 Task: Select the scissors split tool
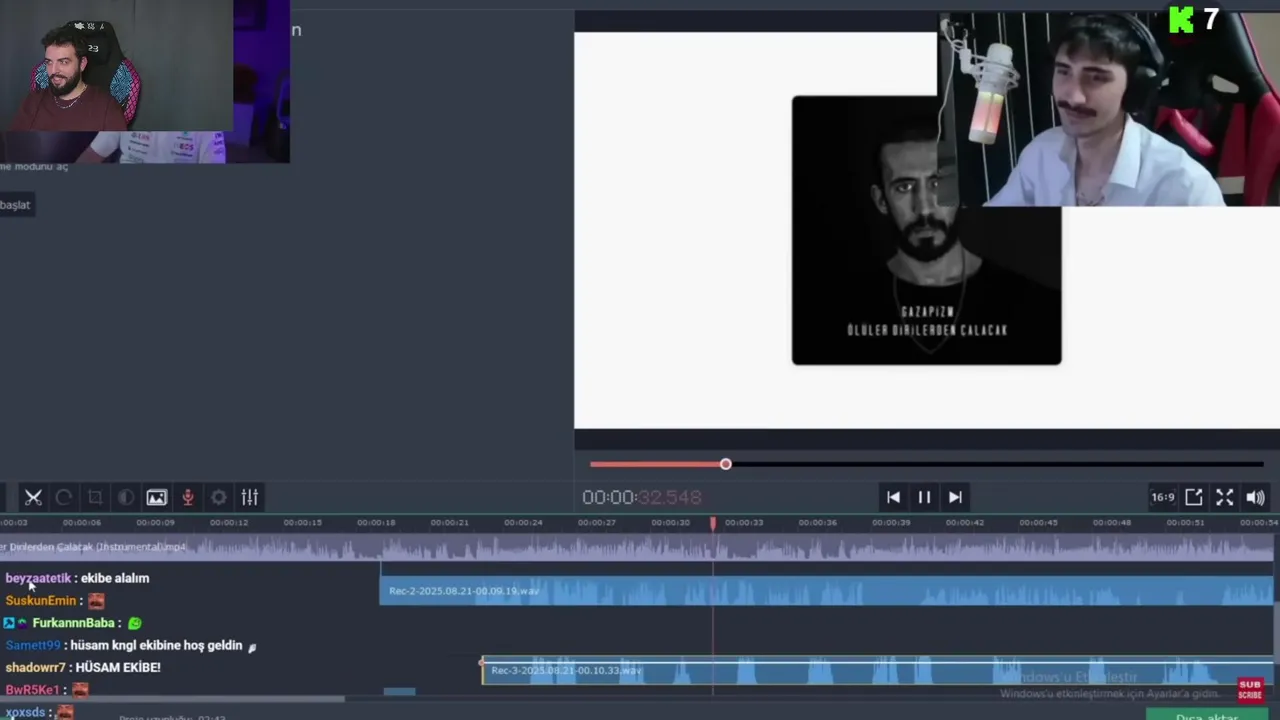33,497
